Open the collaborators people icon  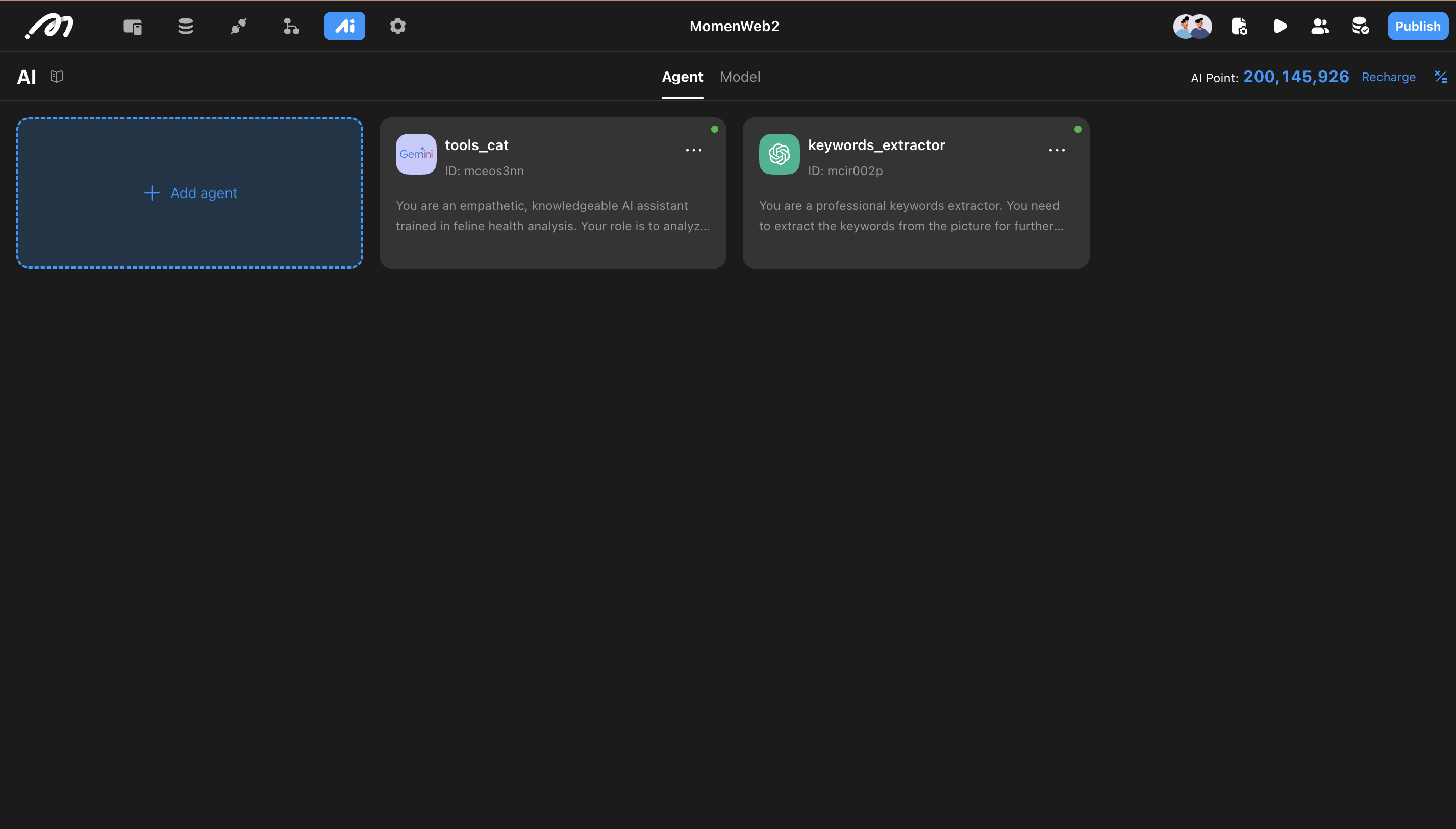pos(1319,26)
